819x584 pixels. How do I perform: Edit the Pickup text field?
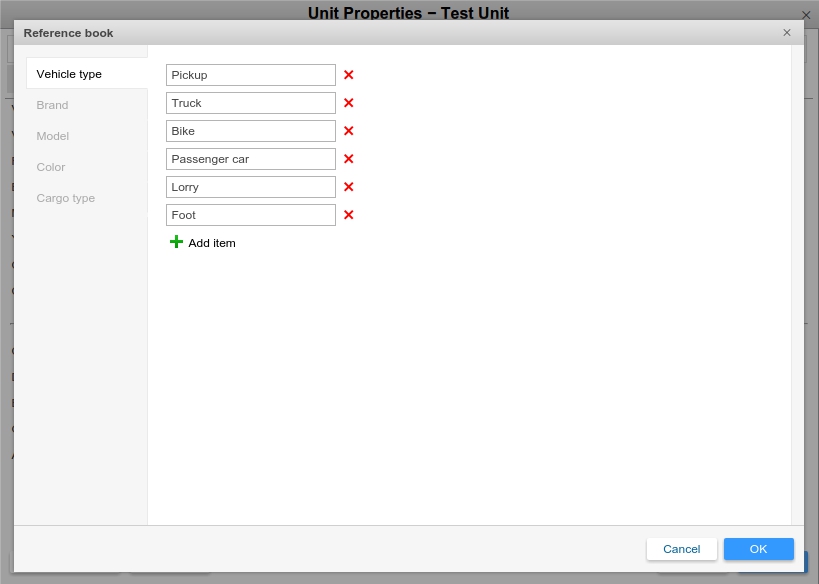pos(250,75)
